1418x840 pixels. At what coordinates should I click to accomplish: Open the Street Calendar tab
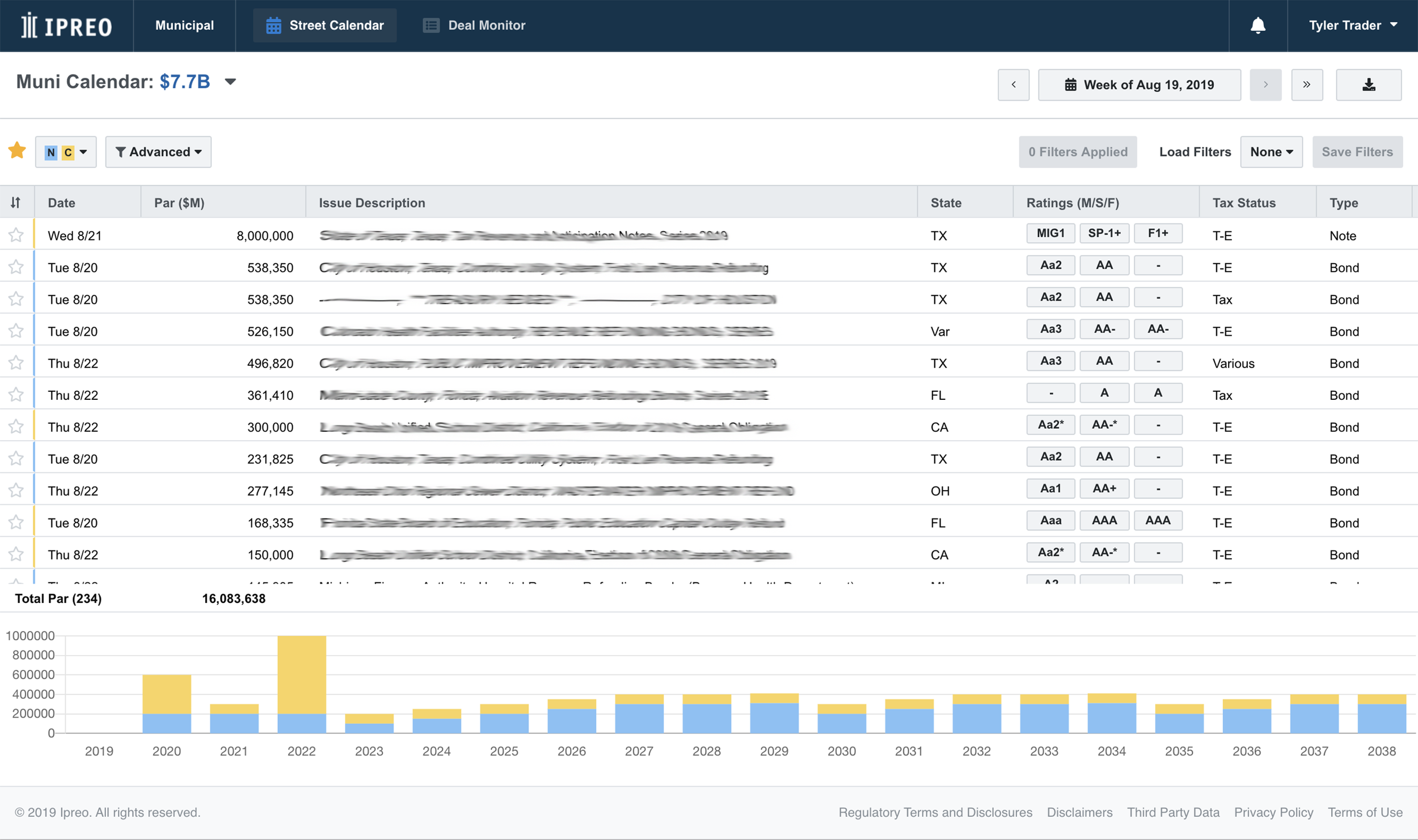pos(325,26)
